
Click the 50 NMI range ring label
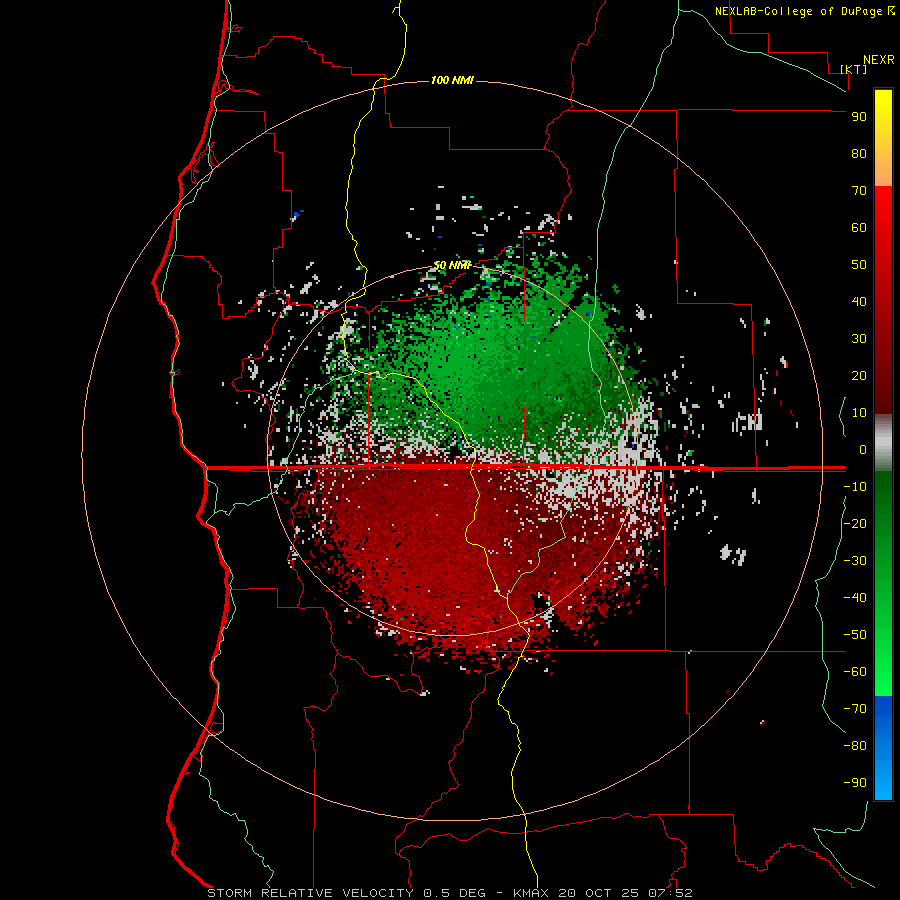coord(452,265)
